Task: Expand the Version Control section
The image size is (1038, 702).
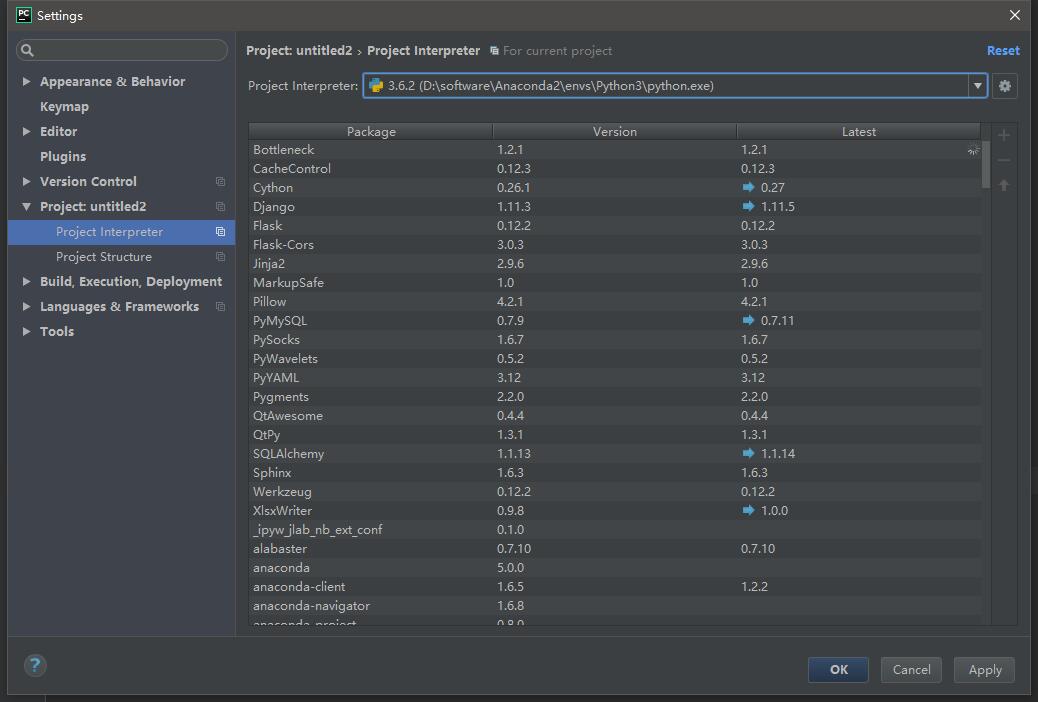Action: tap(26, 181)
